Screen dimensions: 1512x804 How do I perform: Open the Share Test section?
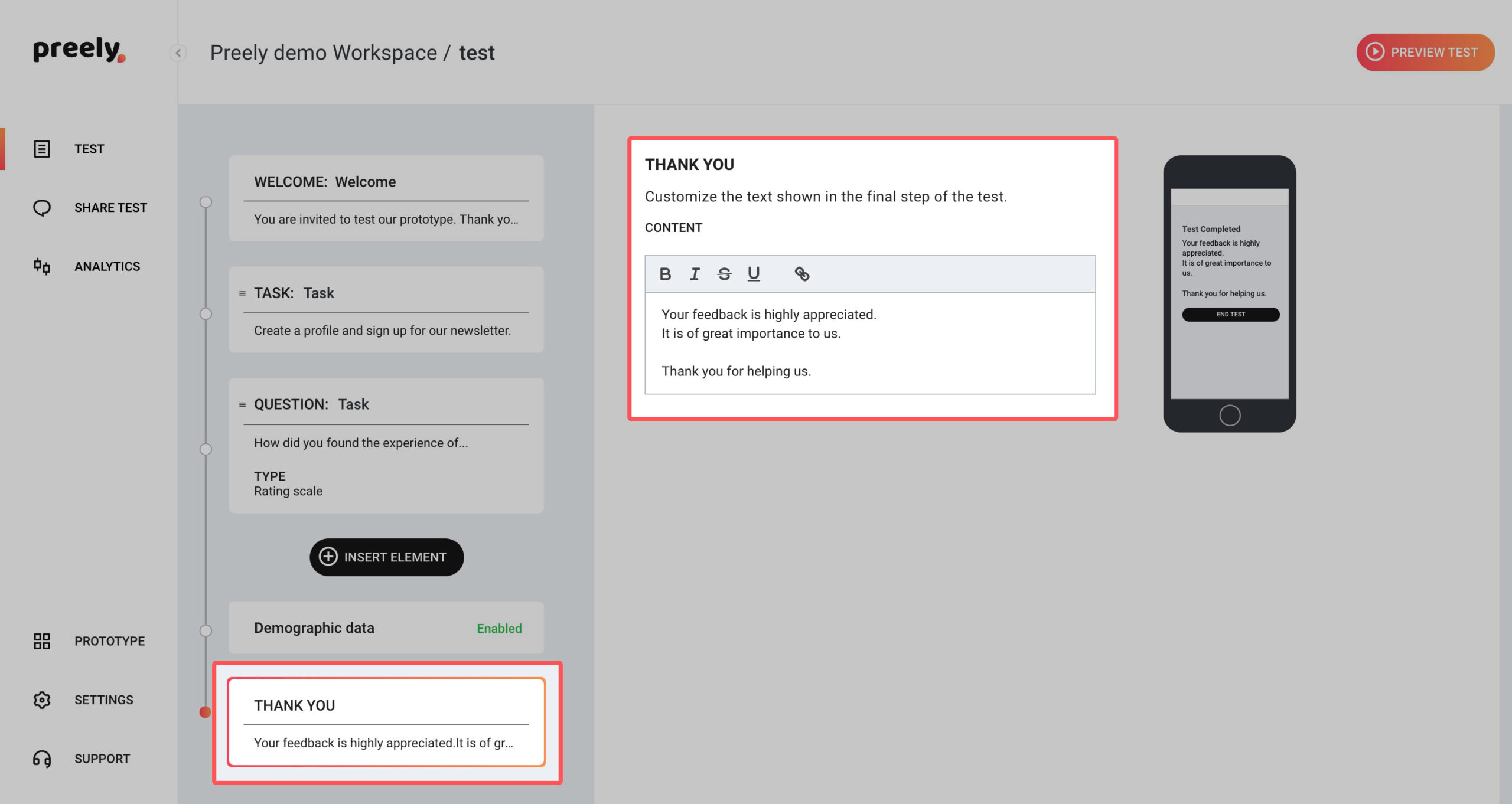110,208
